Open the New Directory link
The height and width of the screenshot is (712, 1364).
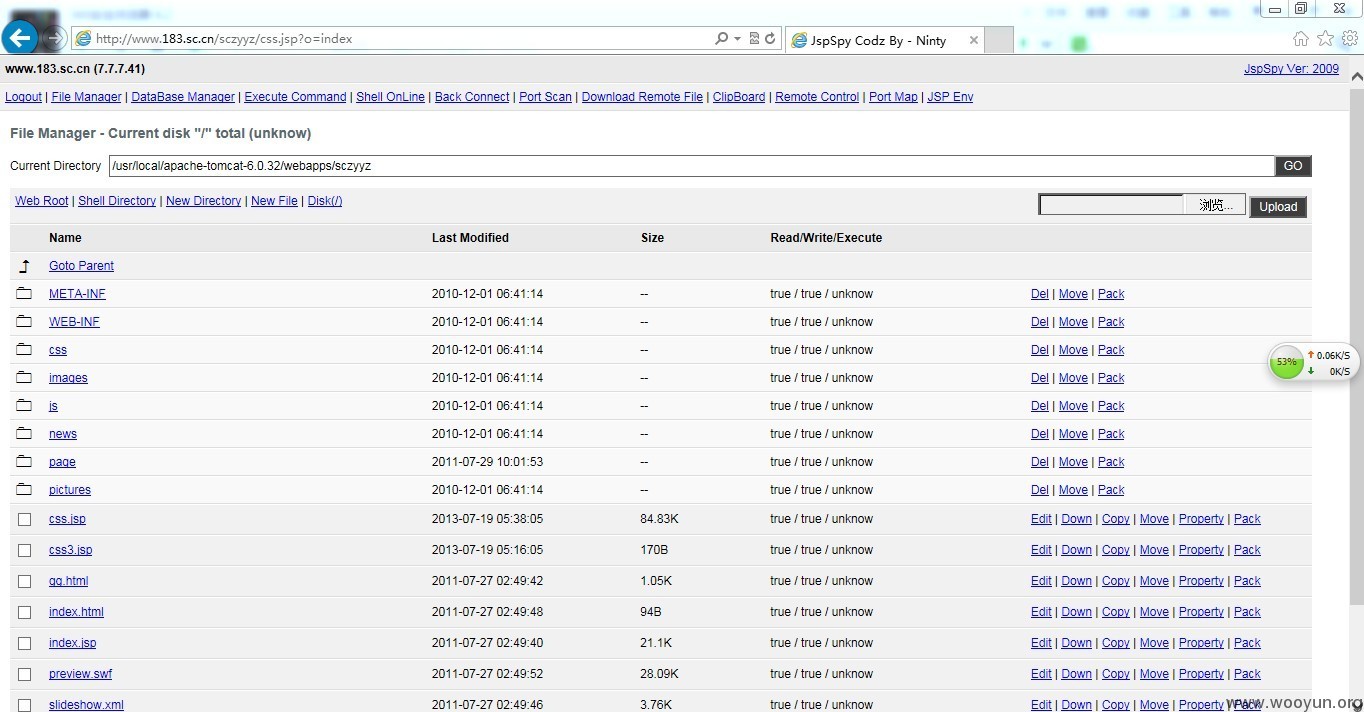[203, 201]
